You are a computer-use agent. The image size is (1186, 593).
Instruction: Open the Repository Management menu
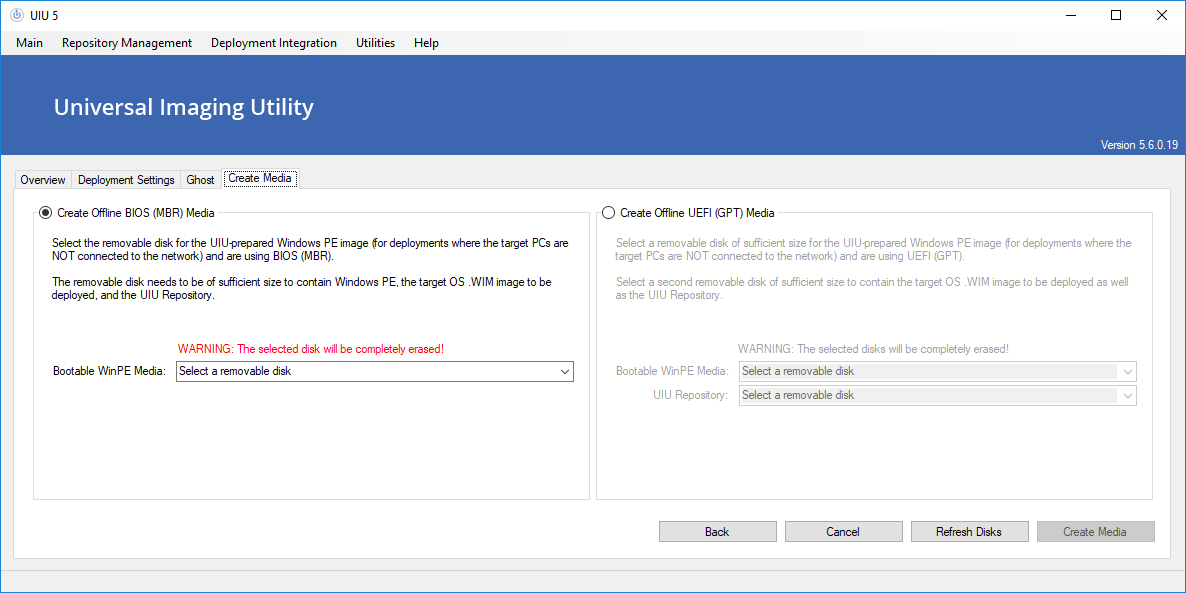click(x=127, y=43)
